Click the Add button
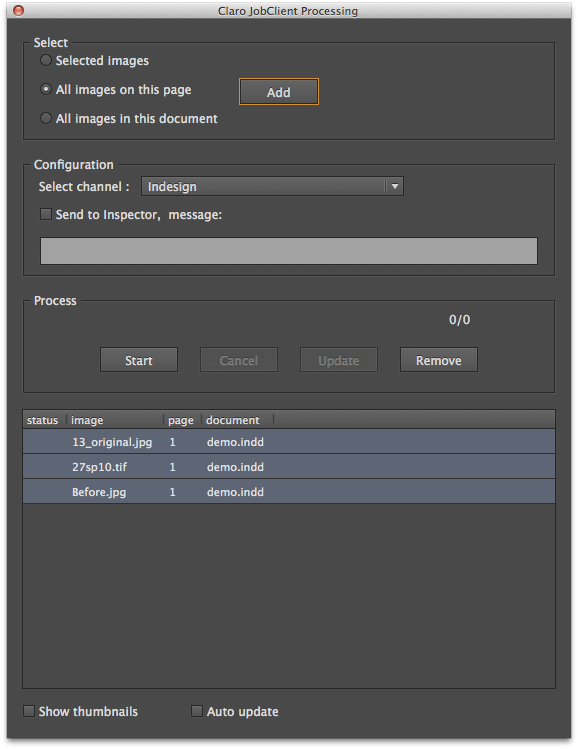The image size is (578, 749). click(278, 92)
